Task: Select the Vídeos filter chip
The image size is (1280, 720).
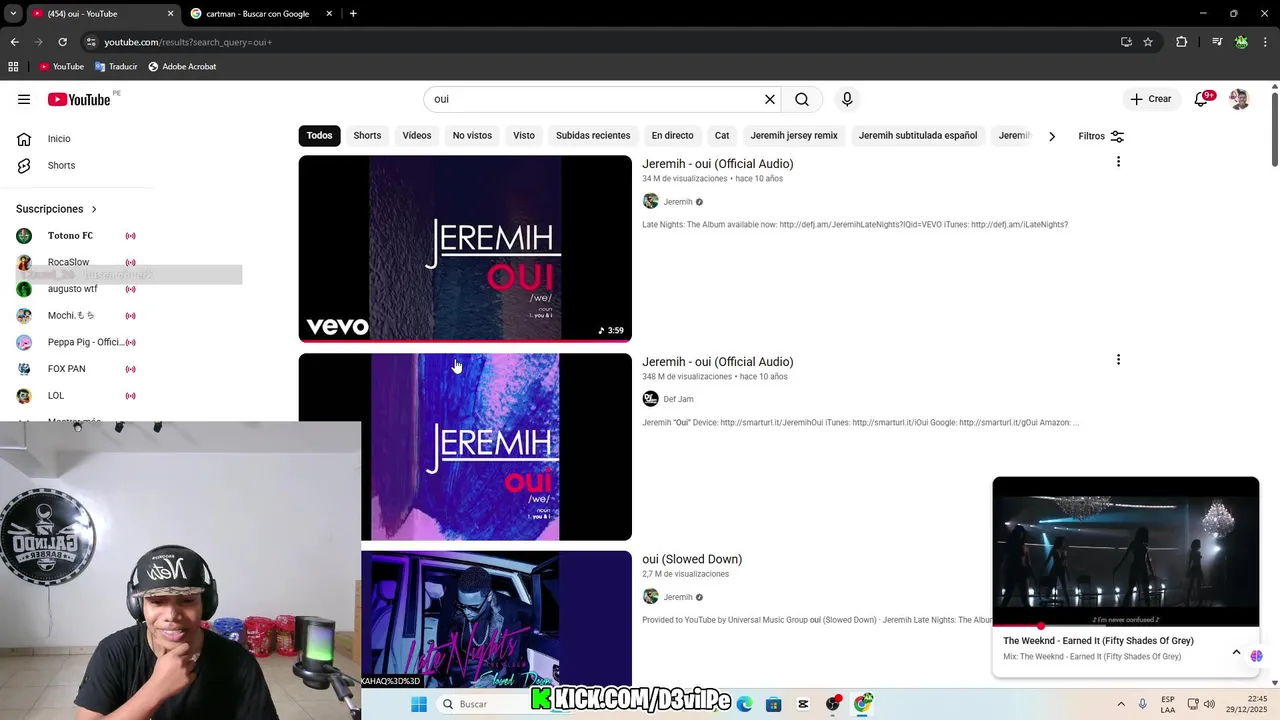Action: pyautogui.click(x=417, y=135)
